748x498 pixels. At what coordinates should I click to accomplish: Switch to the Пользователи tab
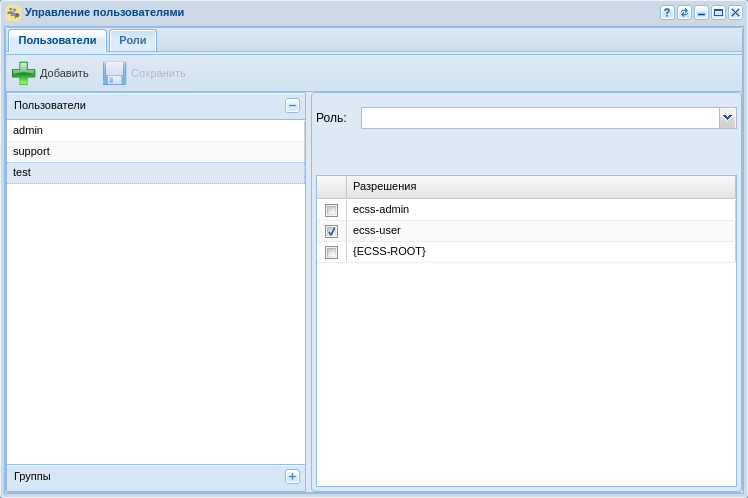57,41
